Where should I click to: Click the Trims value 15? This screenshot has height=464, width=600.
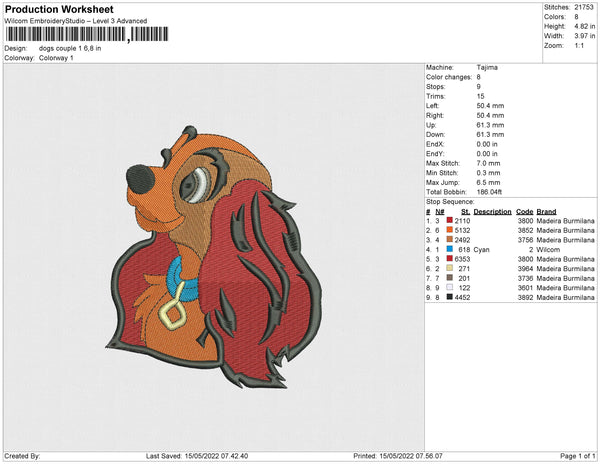pyautogui.click(x=481, y=96)
